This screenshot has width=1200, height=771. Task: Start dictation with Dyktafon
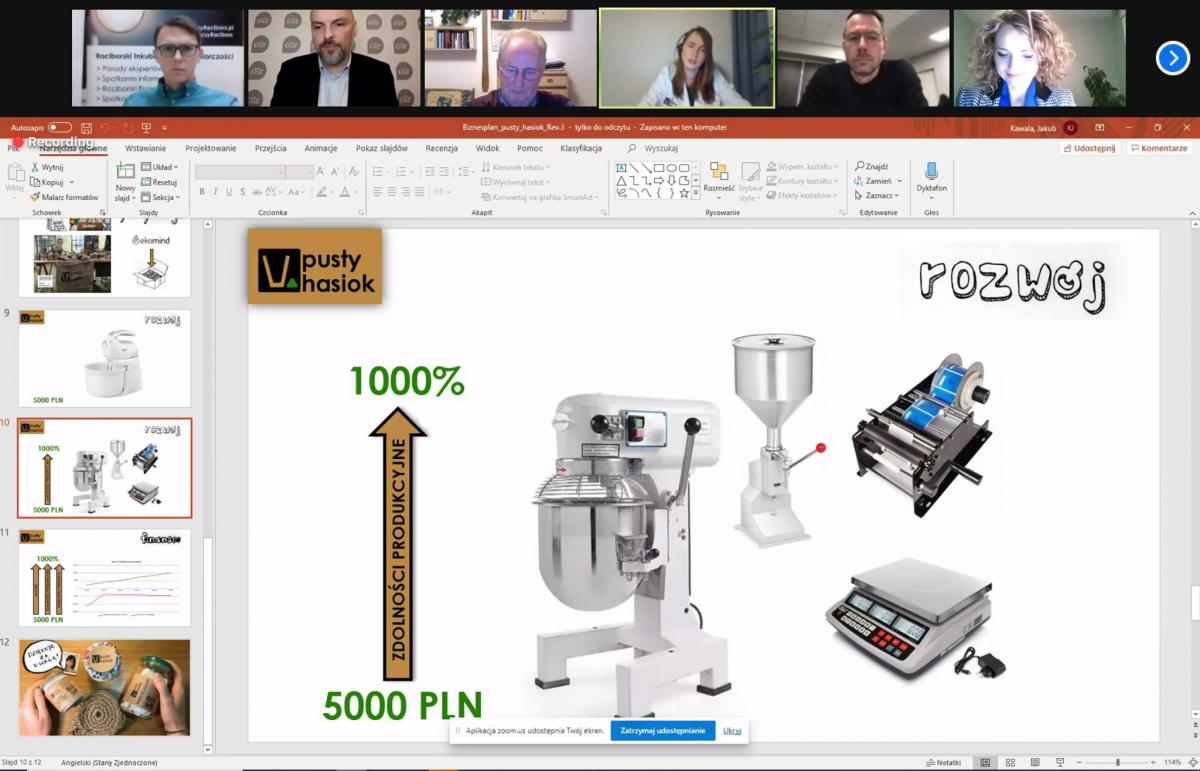pos(932,179)
